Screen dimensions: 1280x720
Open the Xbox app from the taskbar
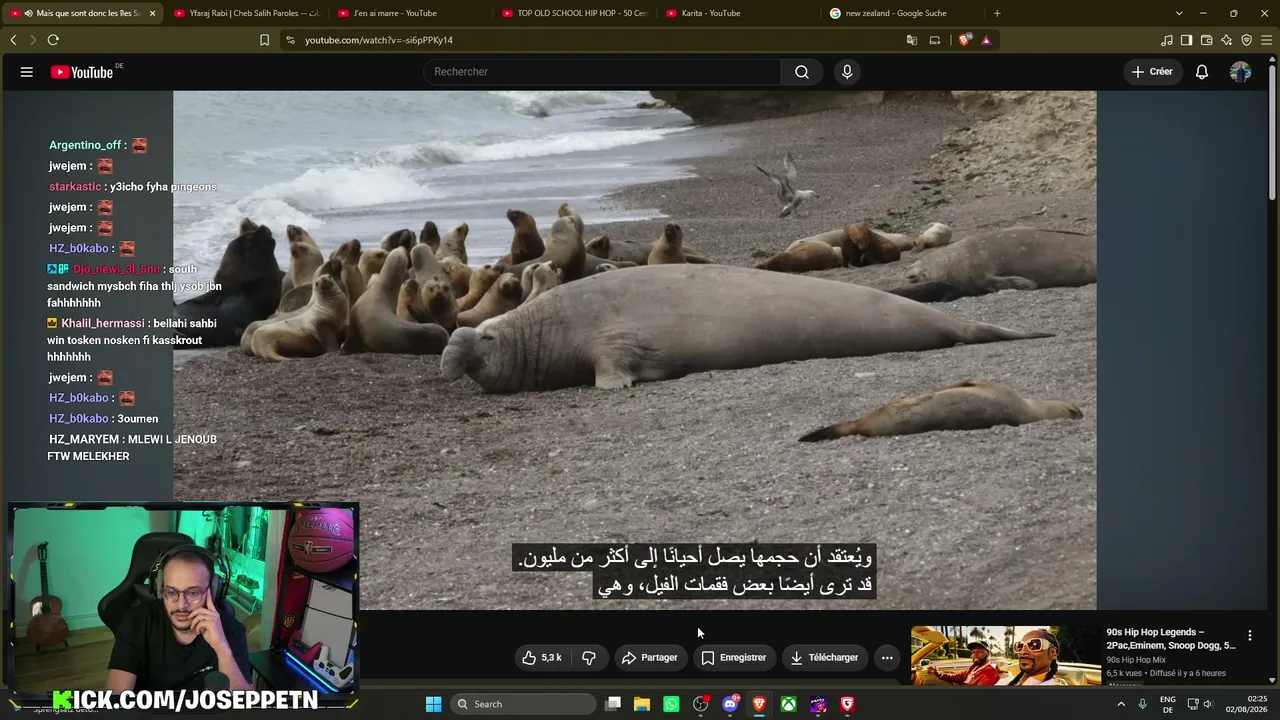click(789, 704)
